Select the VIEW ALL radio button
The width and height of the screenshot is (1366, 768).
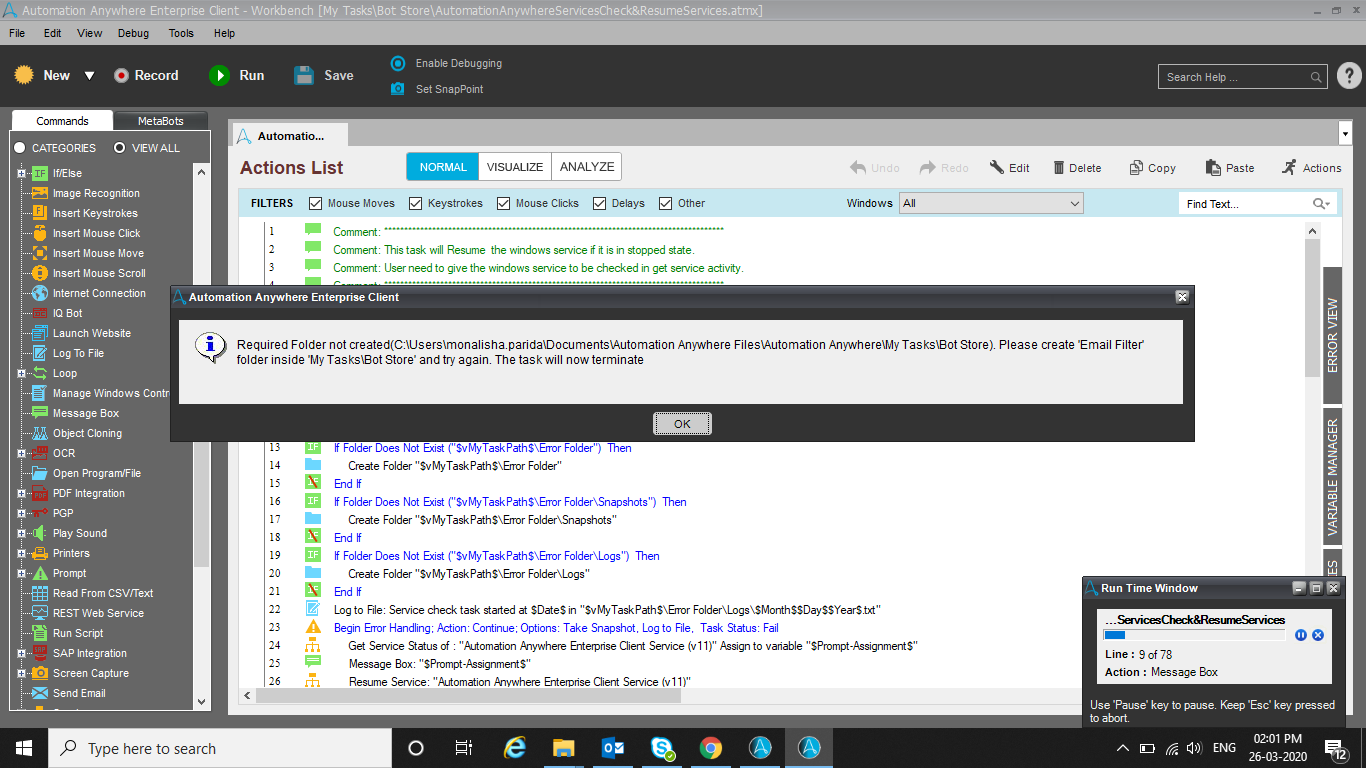click(120, 148)
